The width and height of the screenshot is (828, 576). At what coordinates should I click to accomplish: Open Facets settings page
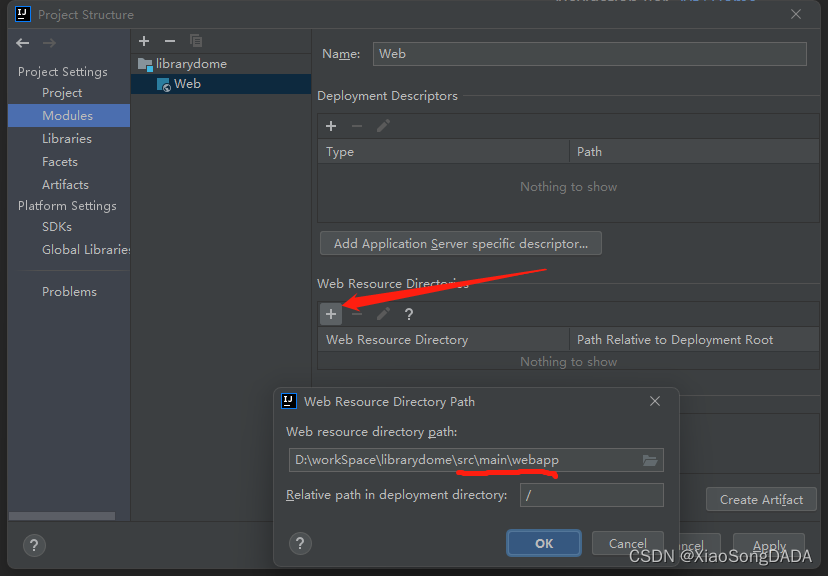(60, 162)
